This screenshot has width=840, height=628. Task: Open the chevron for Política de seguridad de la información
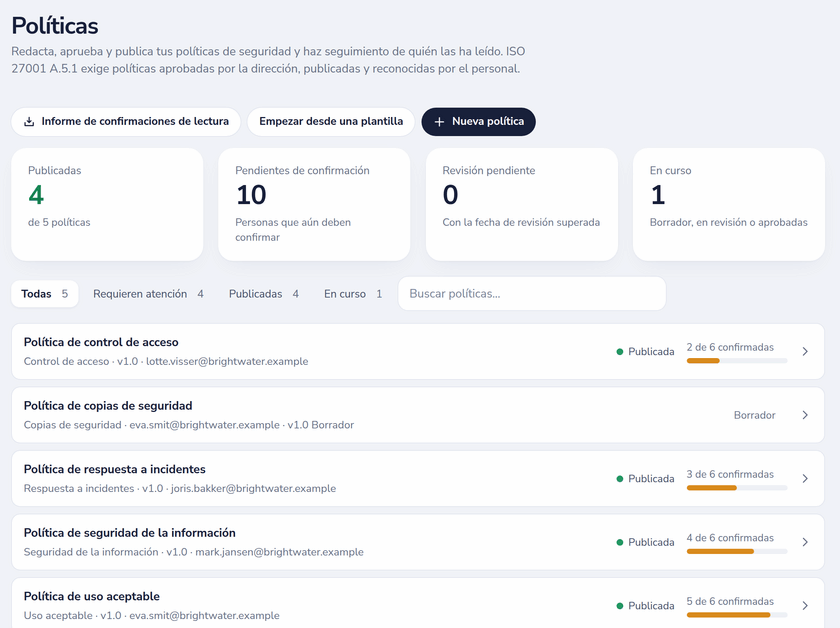tap(805, 542)
